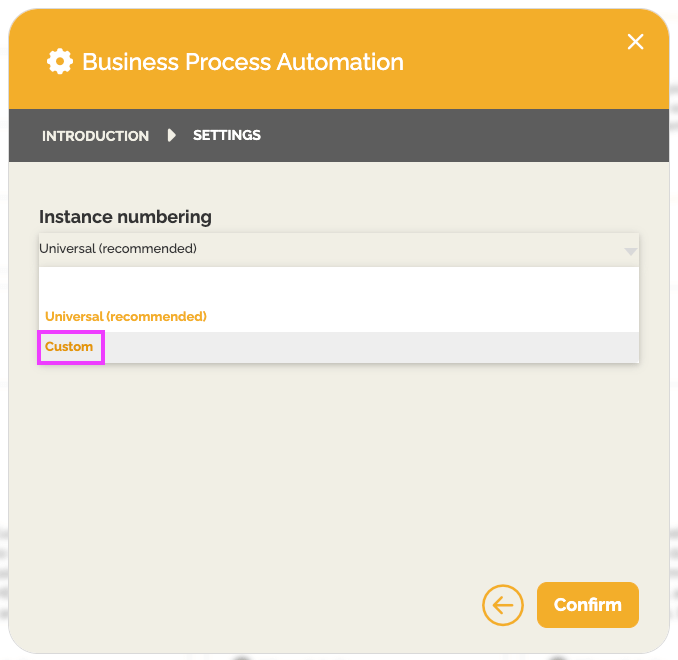The height and width of the screenshot is (660, 678).
Task: Click the Instance numbering label
Action: [125, 217]
